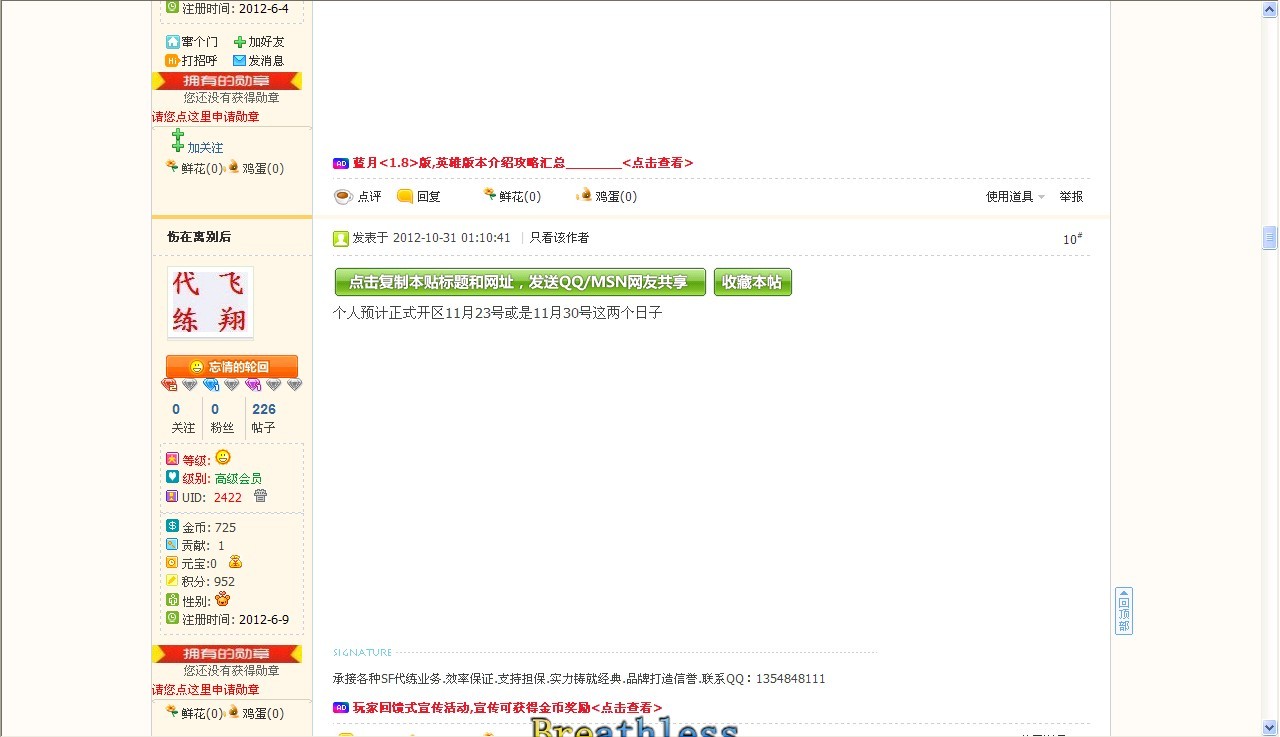1280x737 pixels.
Task: Open 玩家回馈式宣传活动 promo link
Action: (x=506, y=708)
